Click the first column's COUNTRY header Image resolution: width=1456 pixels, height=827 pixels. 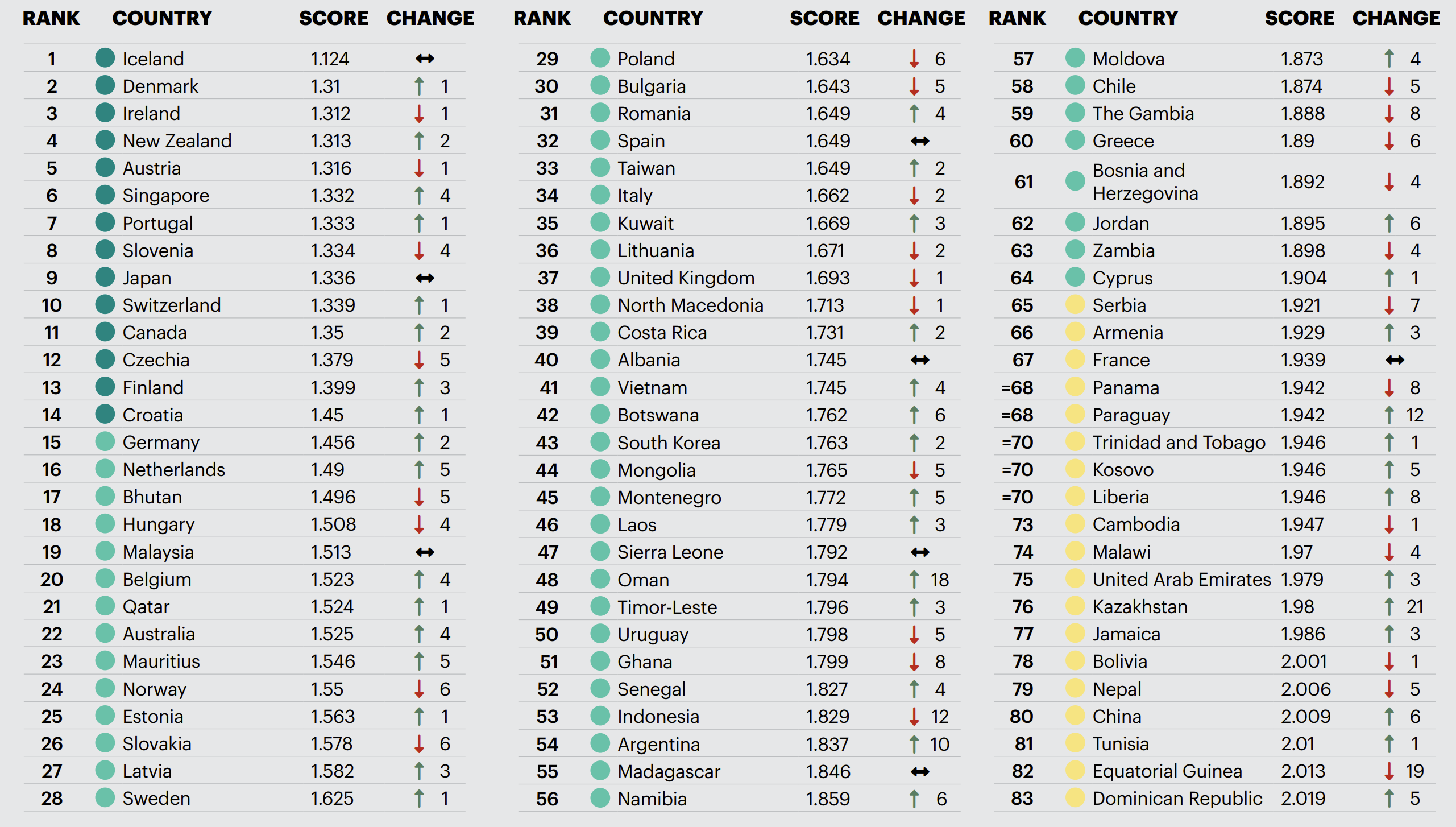tap(162, 18)
